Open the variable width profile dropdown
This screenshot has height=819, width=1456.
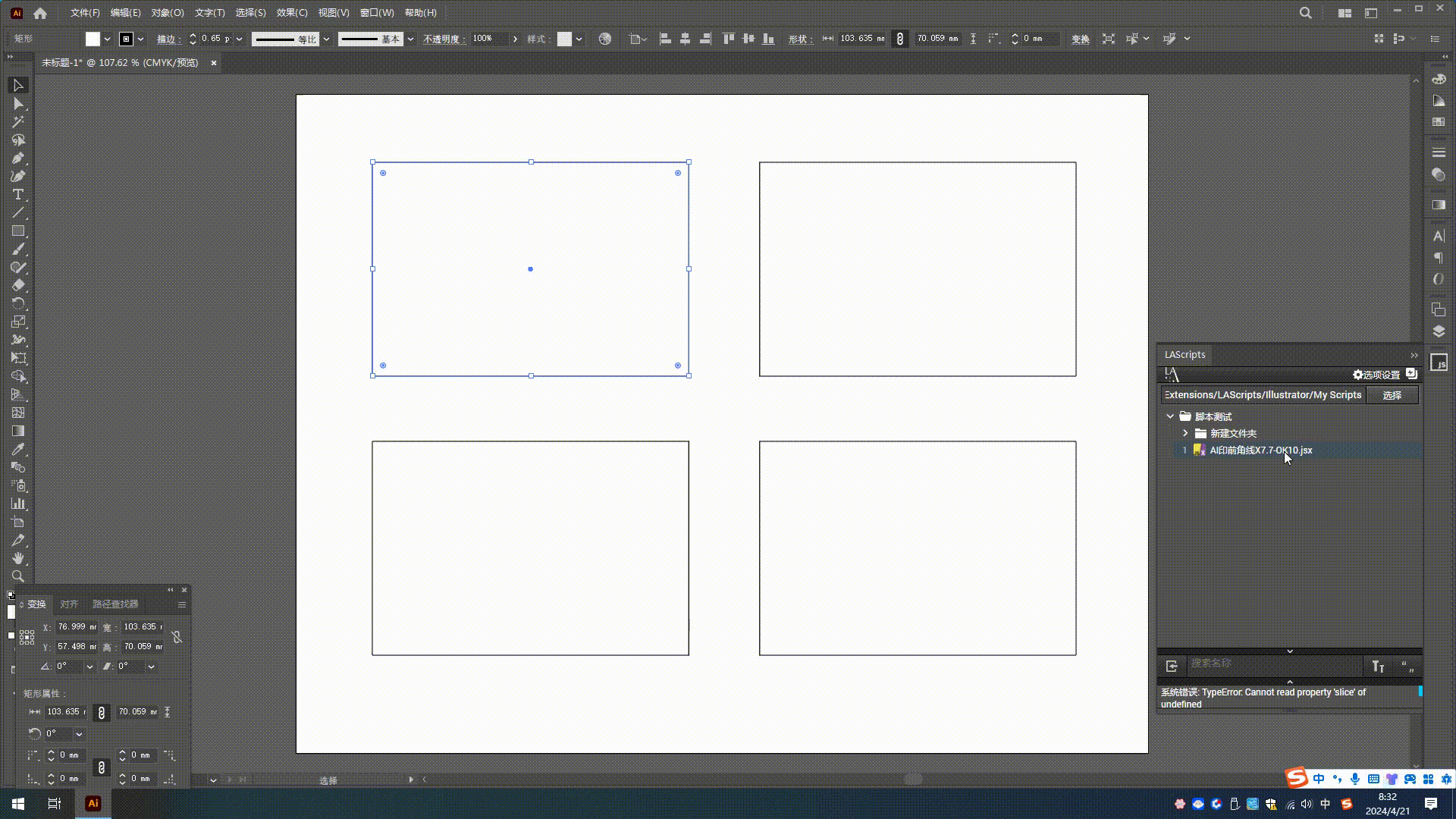(326, 39)
